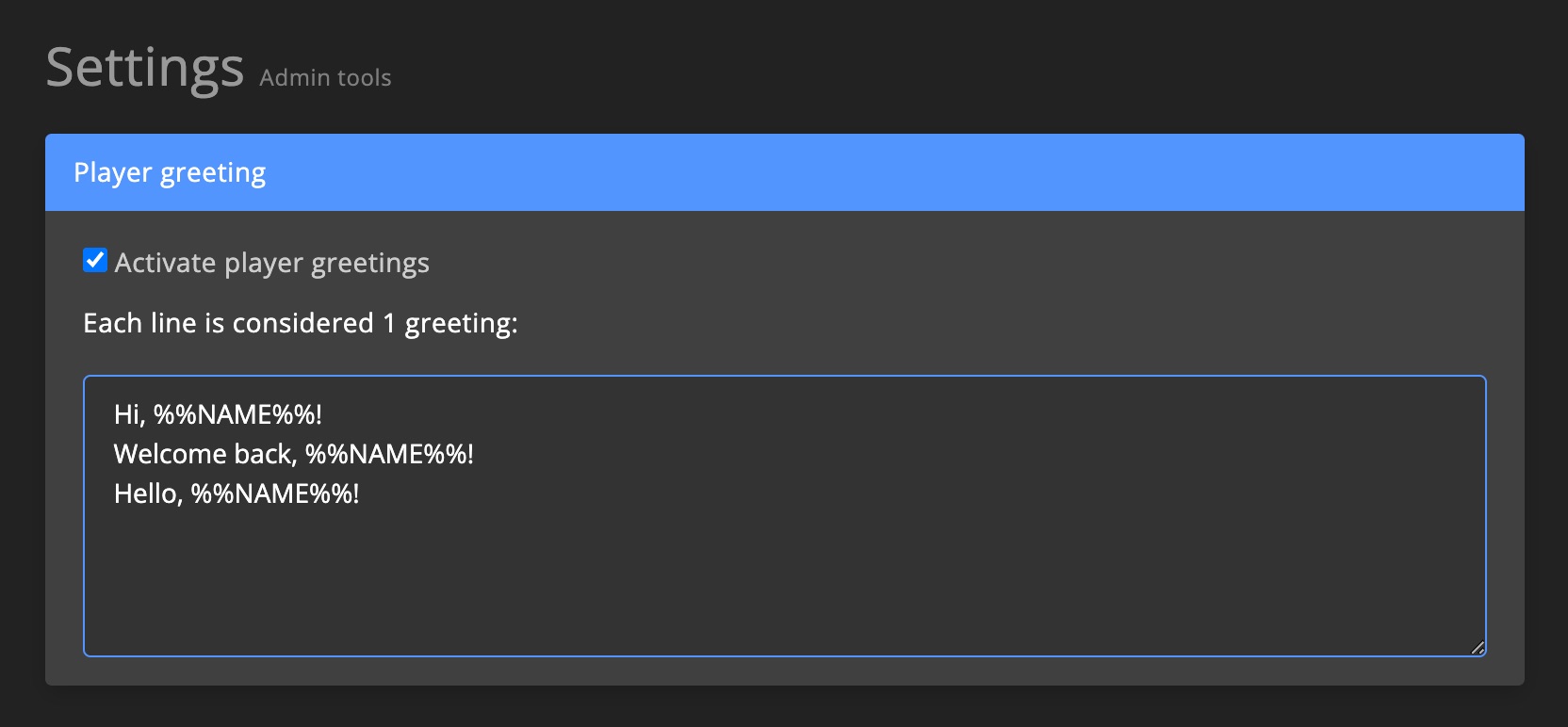Click the dark panel background below the textarea
The image size is (1568, 727).
[x=754, y=670]
